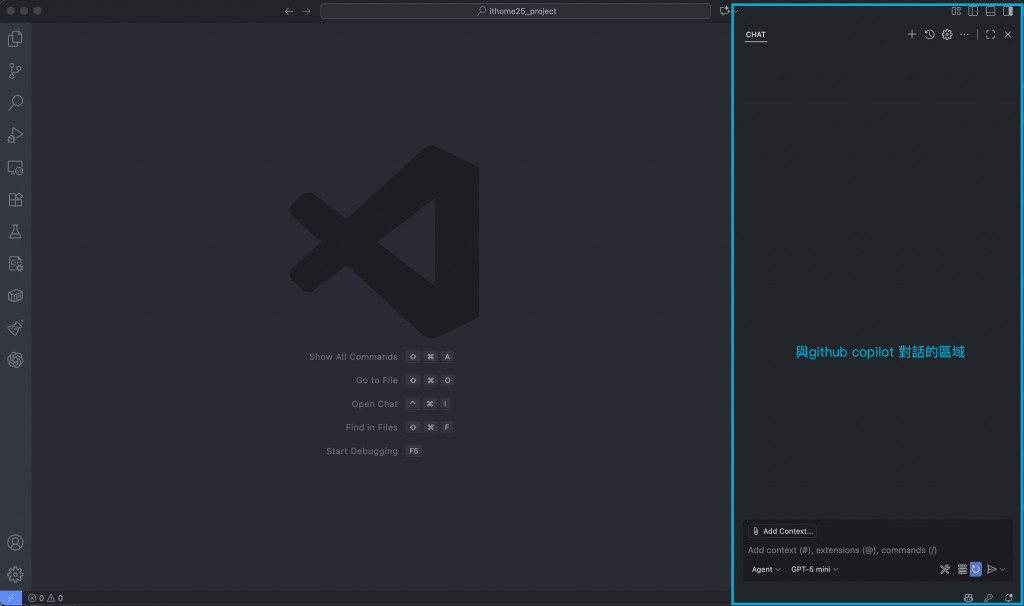The width and height of the screenshot is (1024, 606).
Task: Open the Source Control view
Action: (15, 71)
